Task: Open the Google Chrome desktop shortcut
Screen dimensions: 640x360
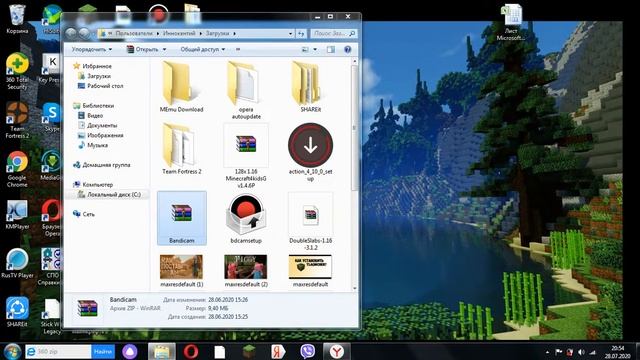Action: (x=17, y=169)
